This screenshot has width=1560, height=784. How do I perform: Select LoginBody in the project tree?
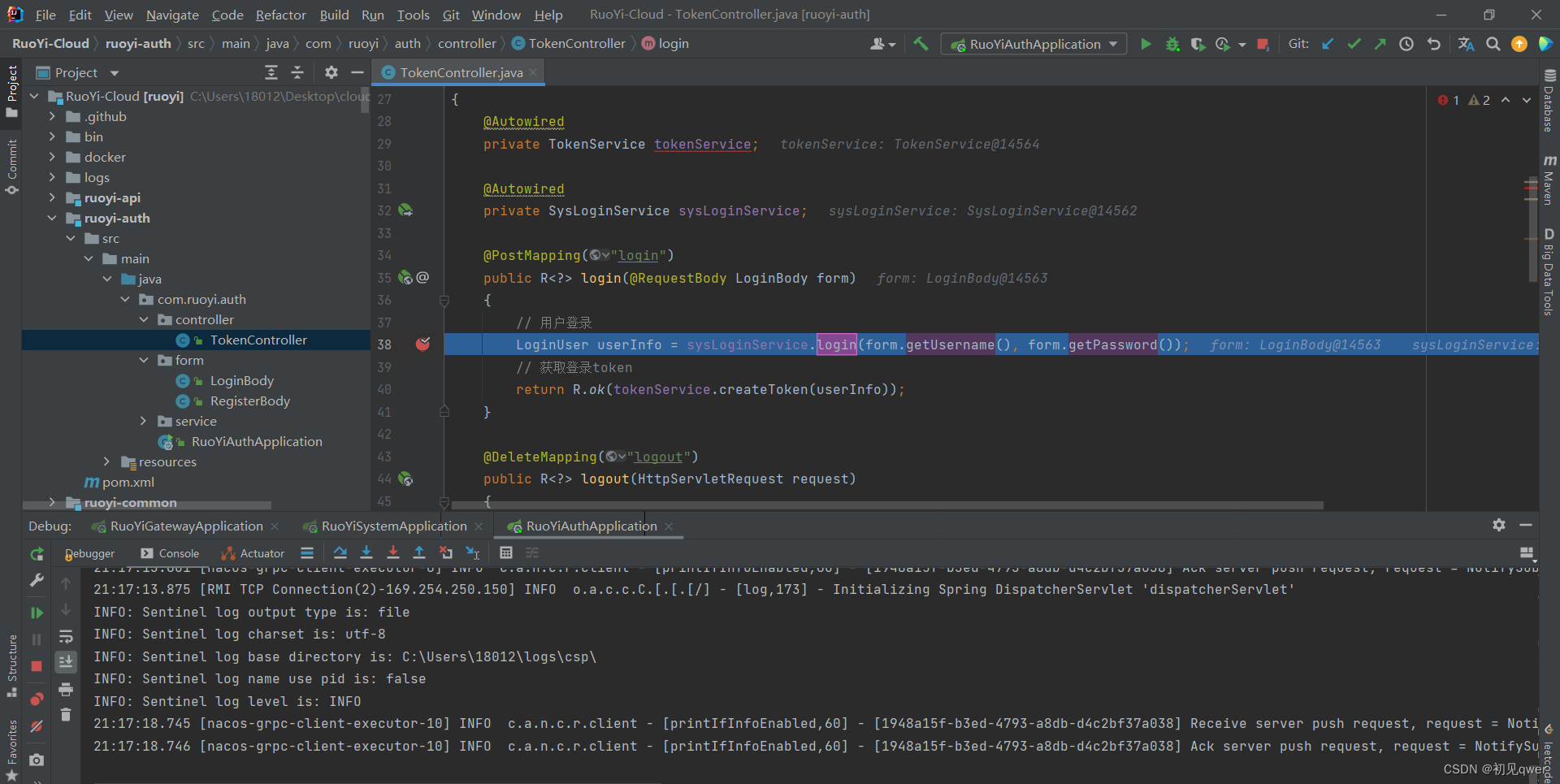pos(241,381)
